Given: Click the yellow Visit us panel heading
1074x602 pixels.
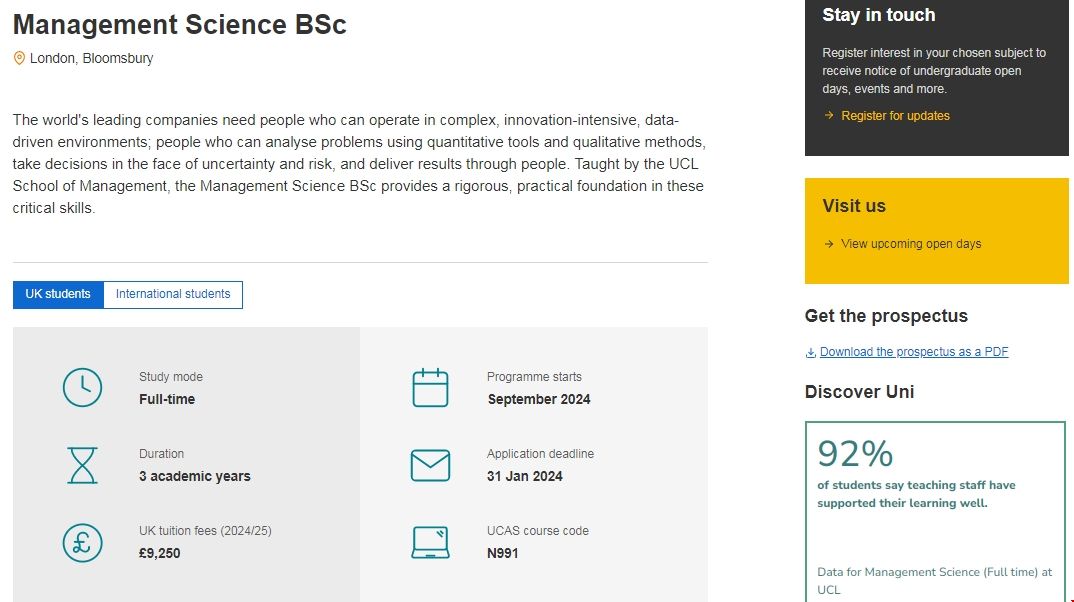Looking at the screenshot, I should point(854,206).
